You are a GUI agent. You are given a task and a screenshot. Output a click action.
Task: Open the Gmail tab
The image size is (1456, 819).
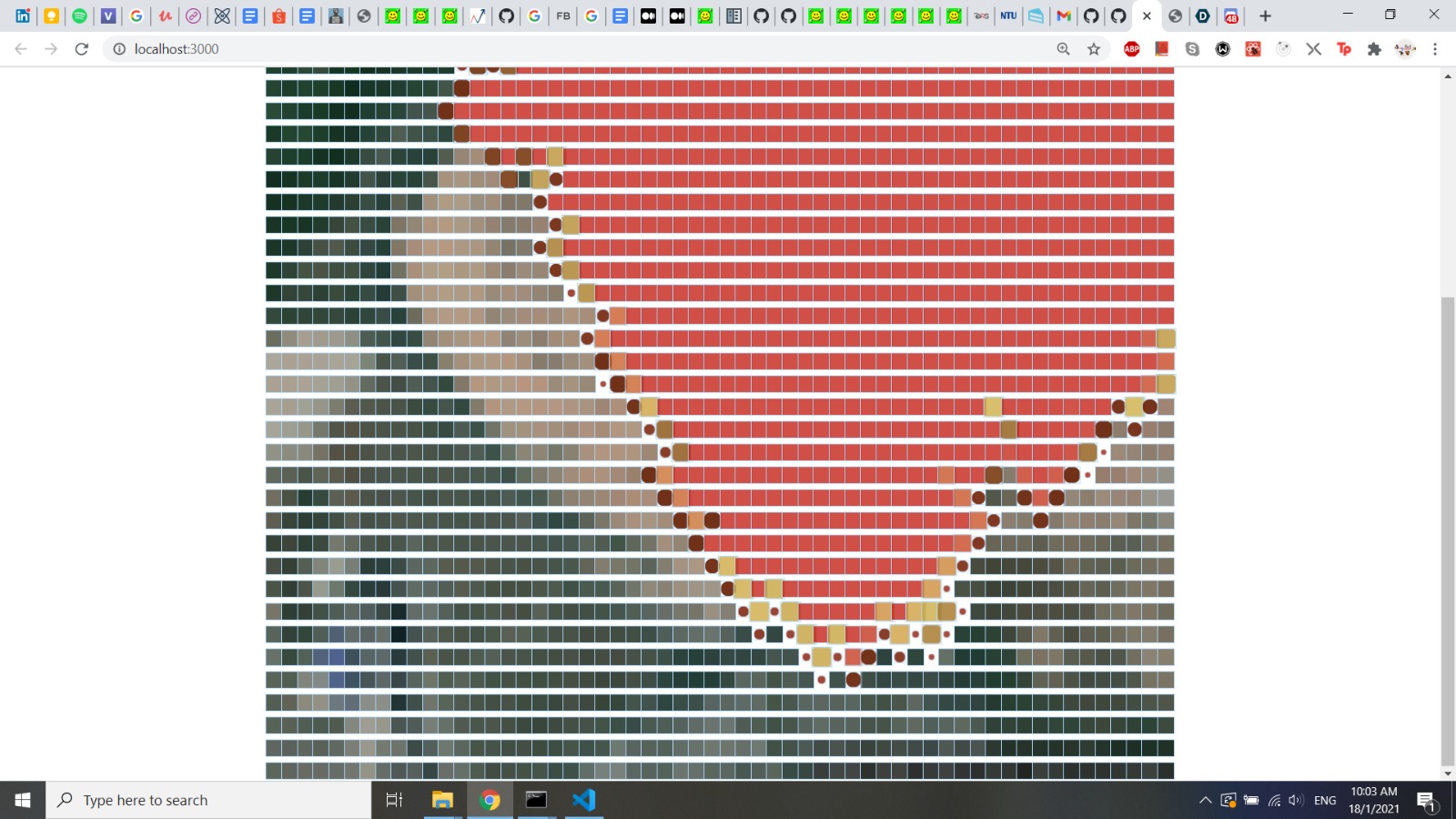(x=1063, y=15)
